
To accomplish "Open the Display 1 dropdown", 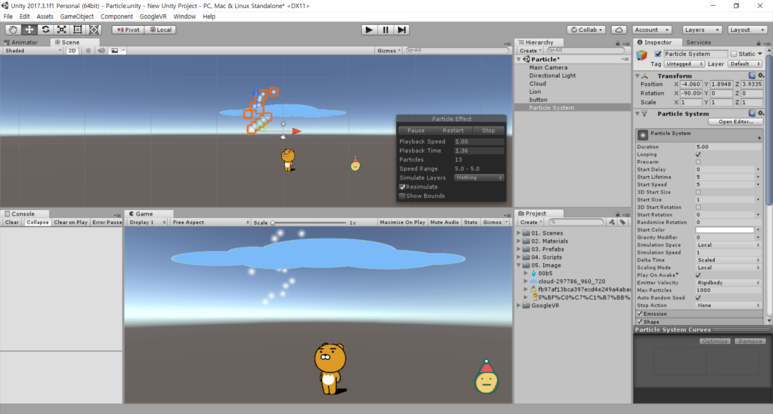I will tap(147, 222).
